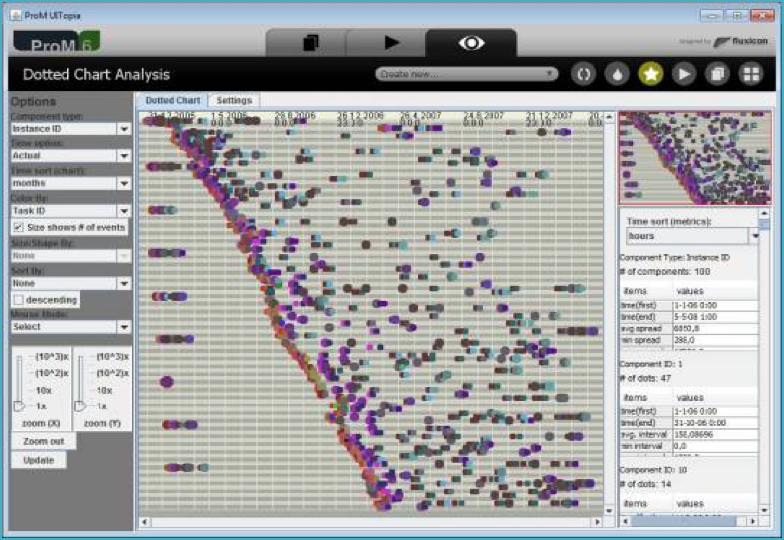Click the ProM 6 logo
The image size is (784, 540).
56,42
